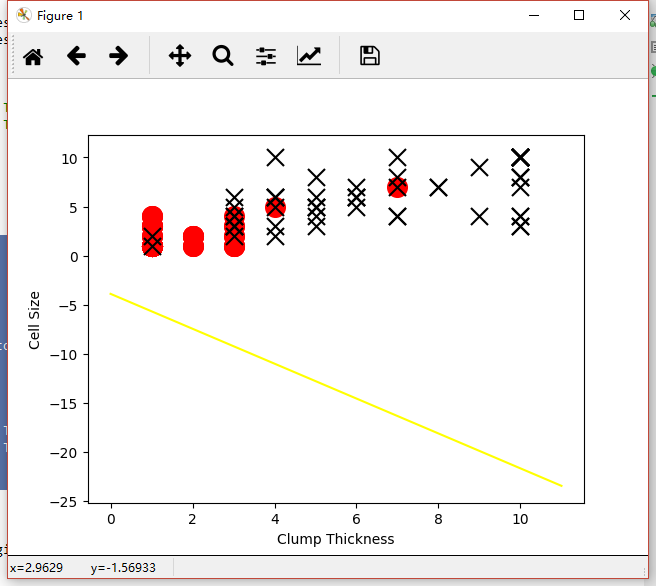
Task: Select the Zoom to rectangle tool
Action: (x=223, y=56)
